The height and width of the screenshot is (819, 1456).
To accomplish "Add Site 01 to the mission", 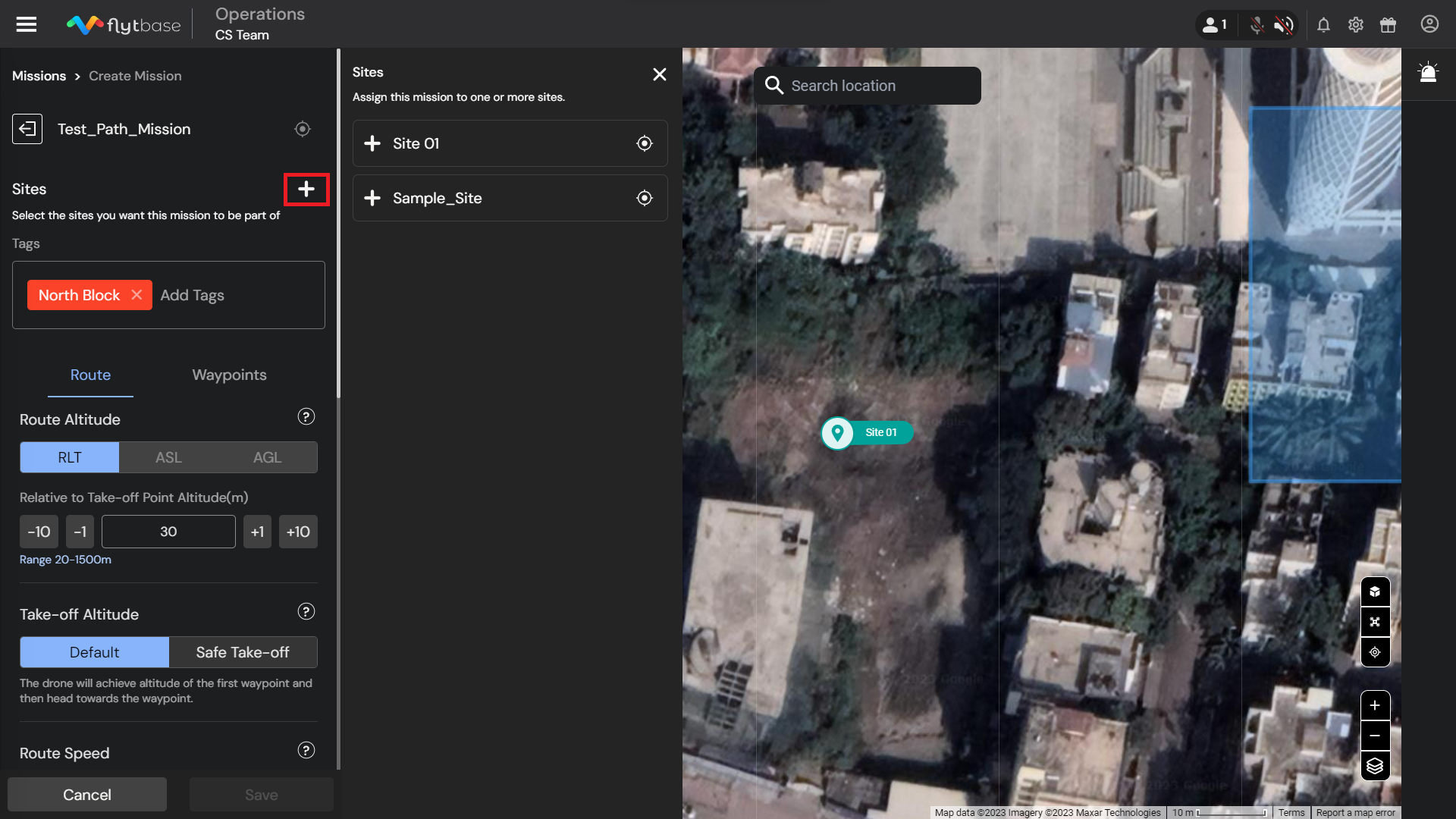I will pyautogui.click(x=372, y=143).
